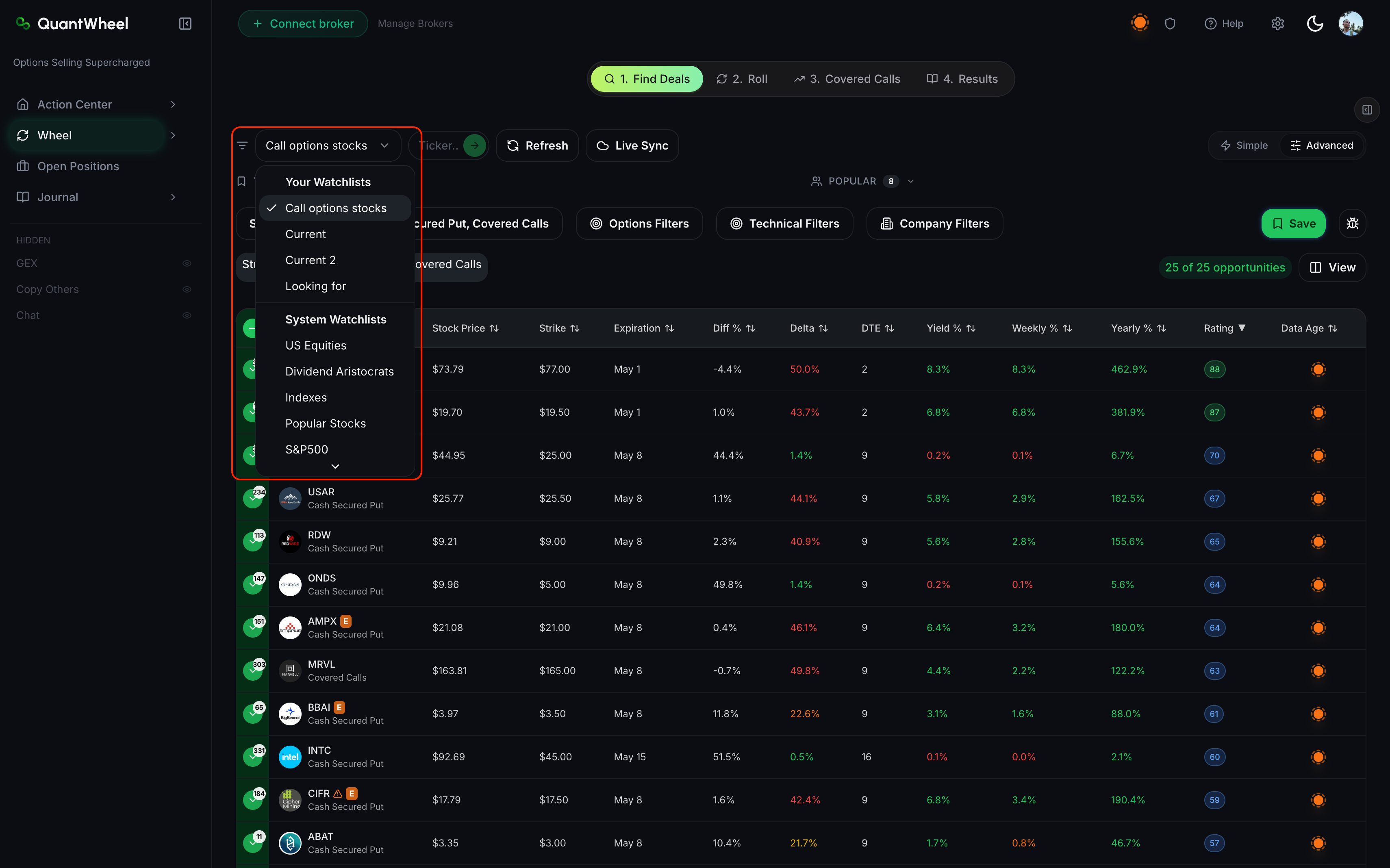Switch to 3. Covered Calls tab
The image size is (1390, 868).
click(847, 79)
